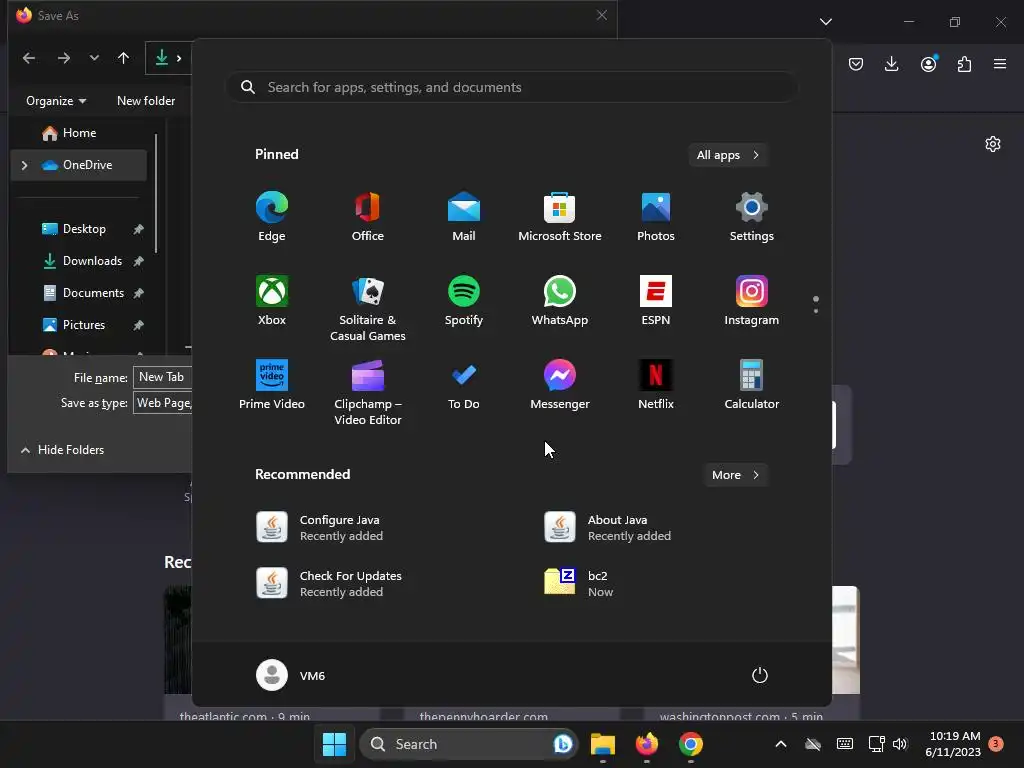This screenshot has width=1024, height=768.
Task: Click More in the Recommended section
Action: coord(735,475)
